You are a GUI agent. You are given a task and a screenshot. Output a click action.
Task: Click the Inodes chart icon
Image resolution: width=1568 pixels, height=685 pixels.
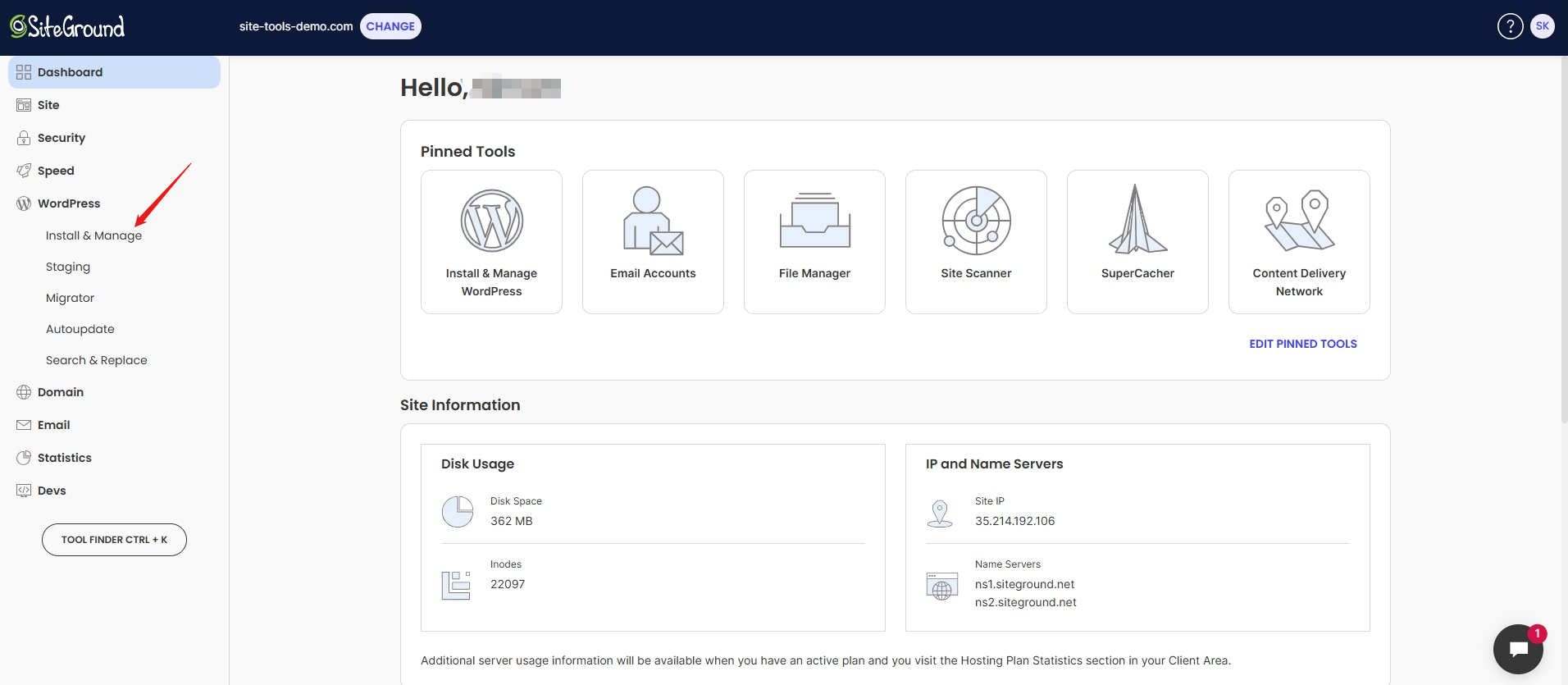(456, 585)
